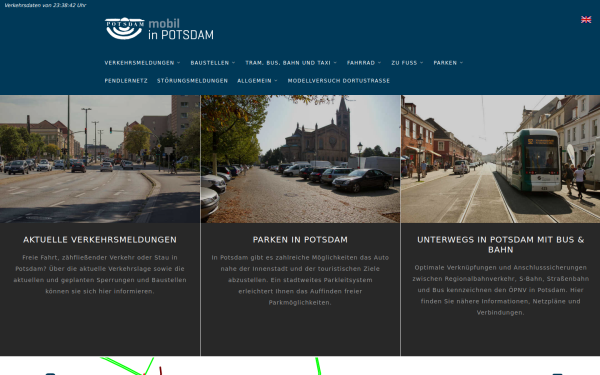Select the text starting In Potsdam gibt es zahlreiche
The height and width of the screenshot is (375, 600).
pos(300,280)
